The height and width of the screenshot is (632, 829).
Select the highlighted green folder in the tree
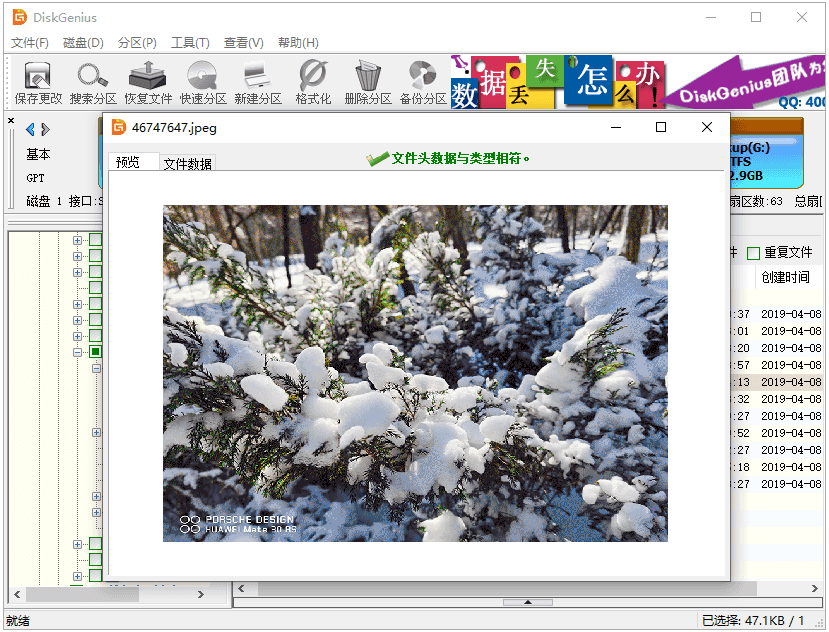point(96,352)
